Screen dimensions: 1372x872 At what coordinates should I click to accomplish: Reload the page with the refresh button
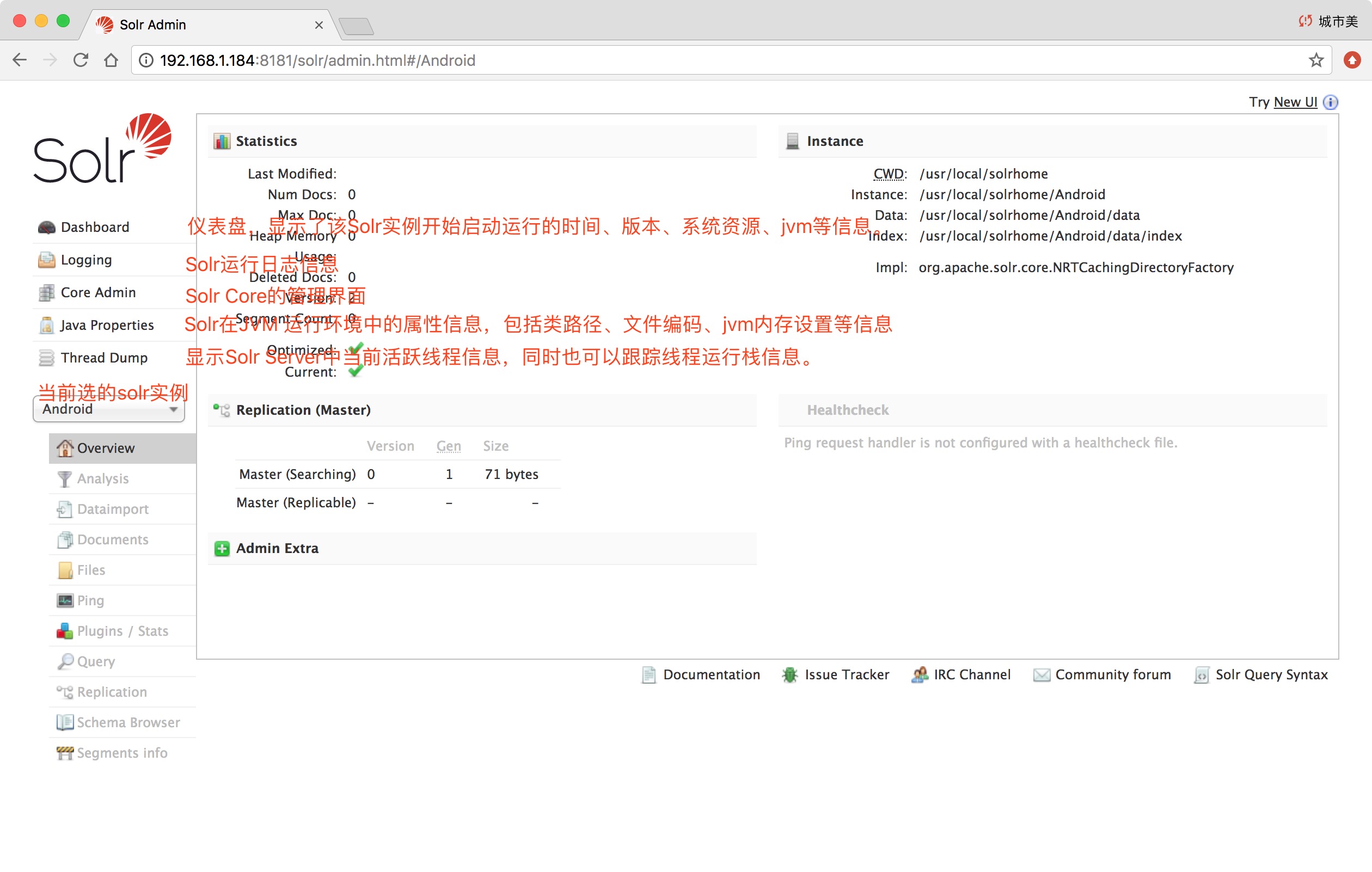tap(81, 60)
